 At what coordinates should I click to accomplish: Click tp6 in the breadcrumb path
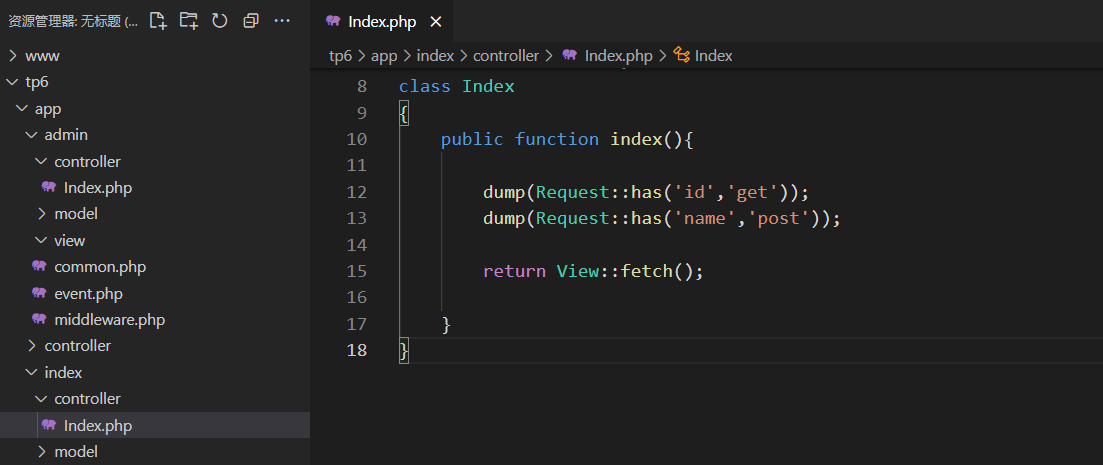click(x=340, y=56)
